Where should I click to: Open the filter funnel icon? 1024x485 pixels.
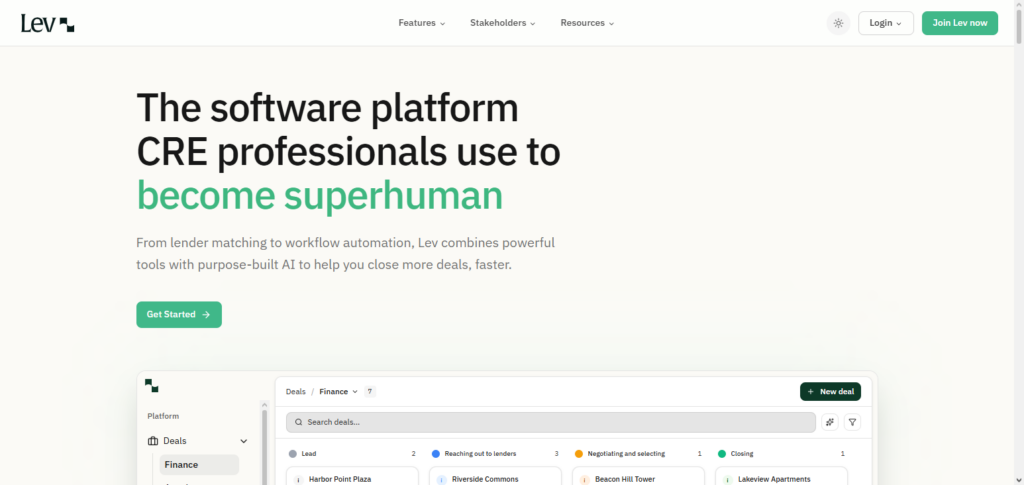point(852,422)
